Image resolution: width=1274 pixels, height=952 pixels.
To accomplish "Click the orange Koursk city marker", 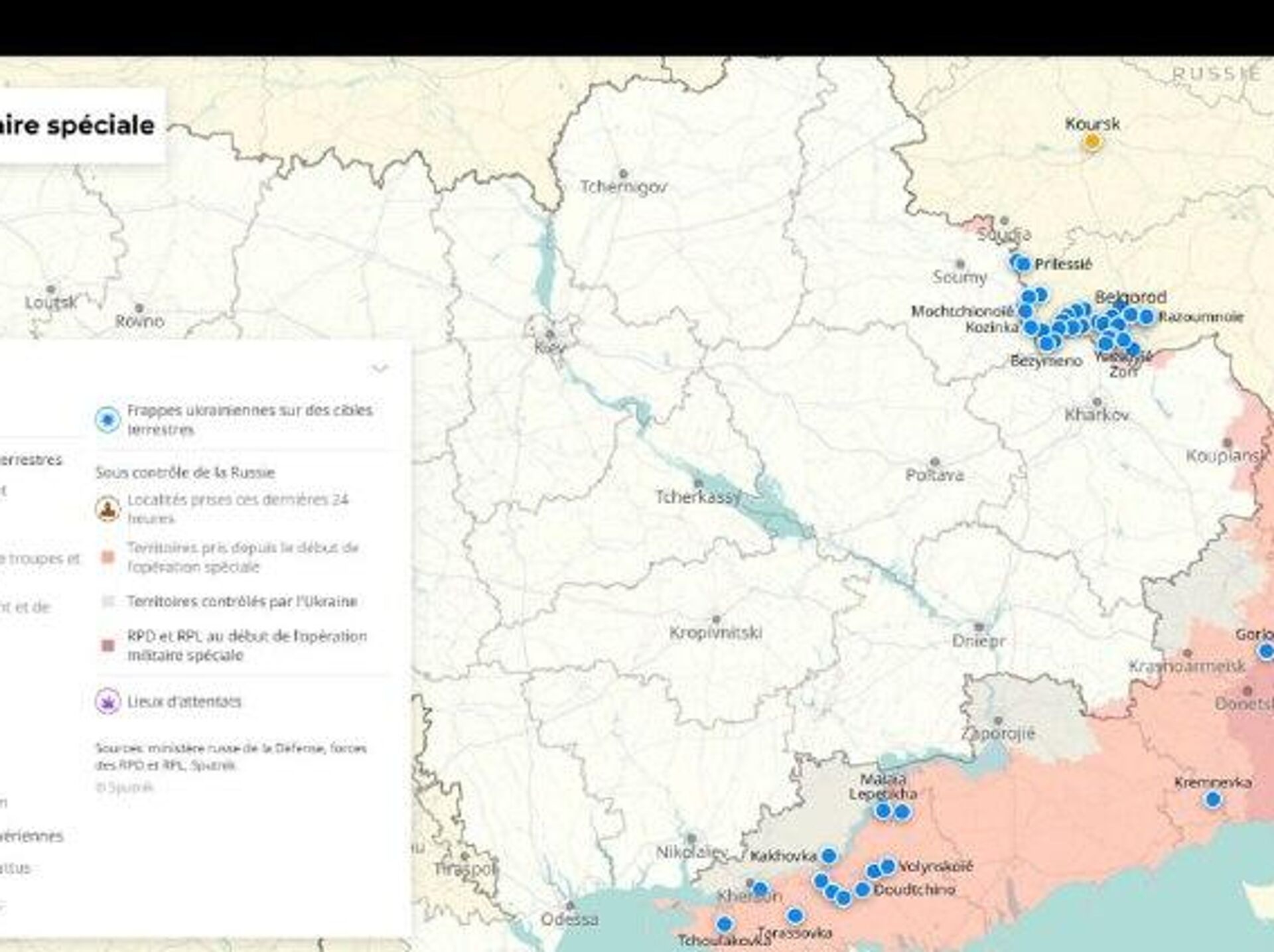I will click(1092, 141).
